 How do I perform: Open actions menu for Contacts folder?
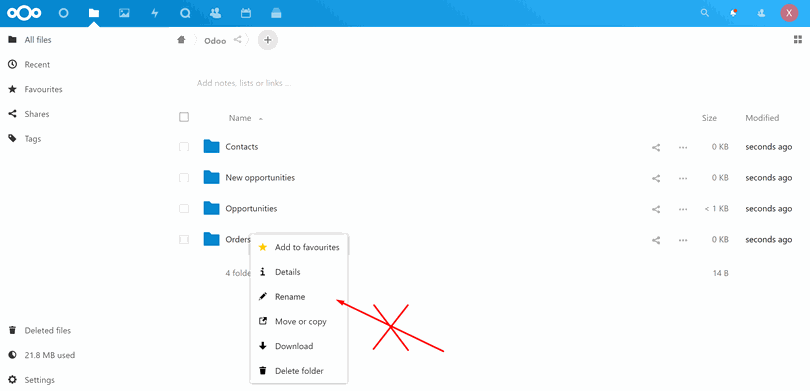(x=683, y=147)
